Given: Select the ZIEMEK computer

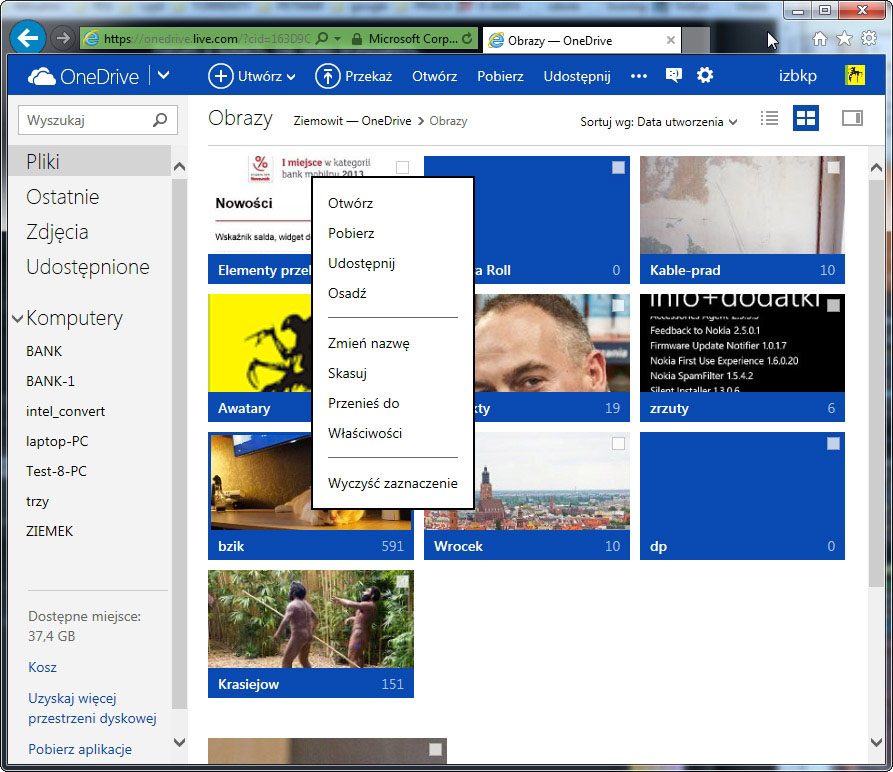Looking at the screenshot, I should coord(50,531).
